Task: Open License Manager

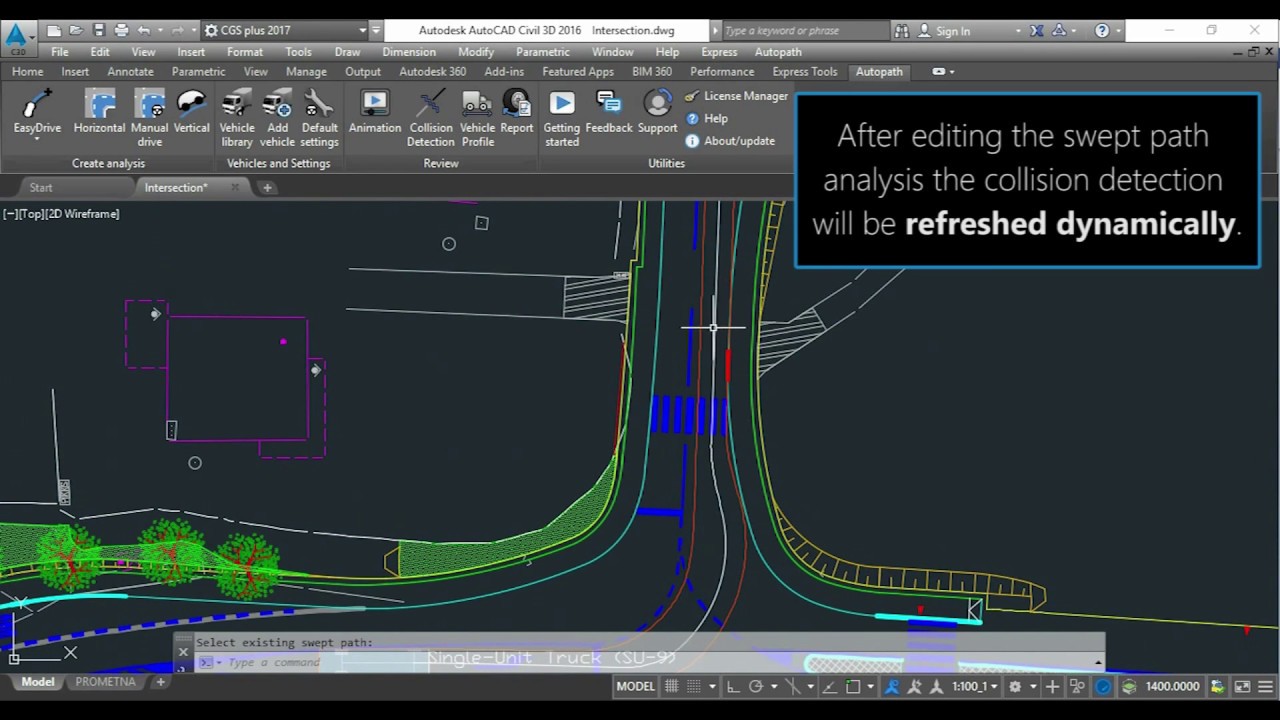Action: 737,96
